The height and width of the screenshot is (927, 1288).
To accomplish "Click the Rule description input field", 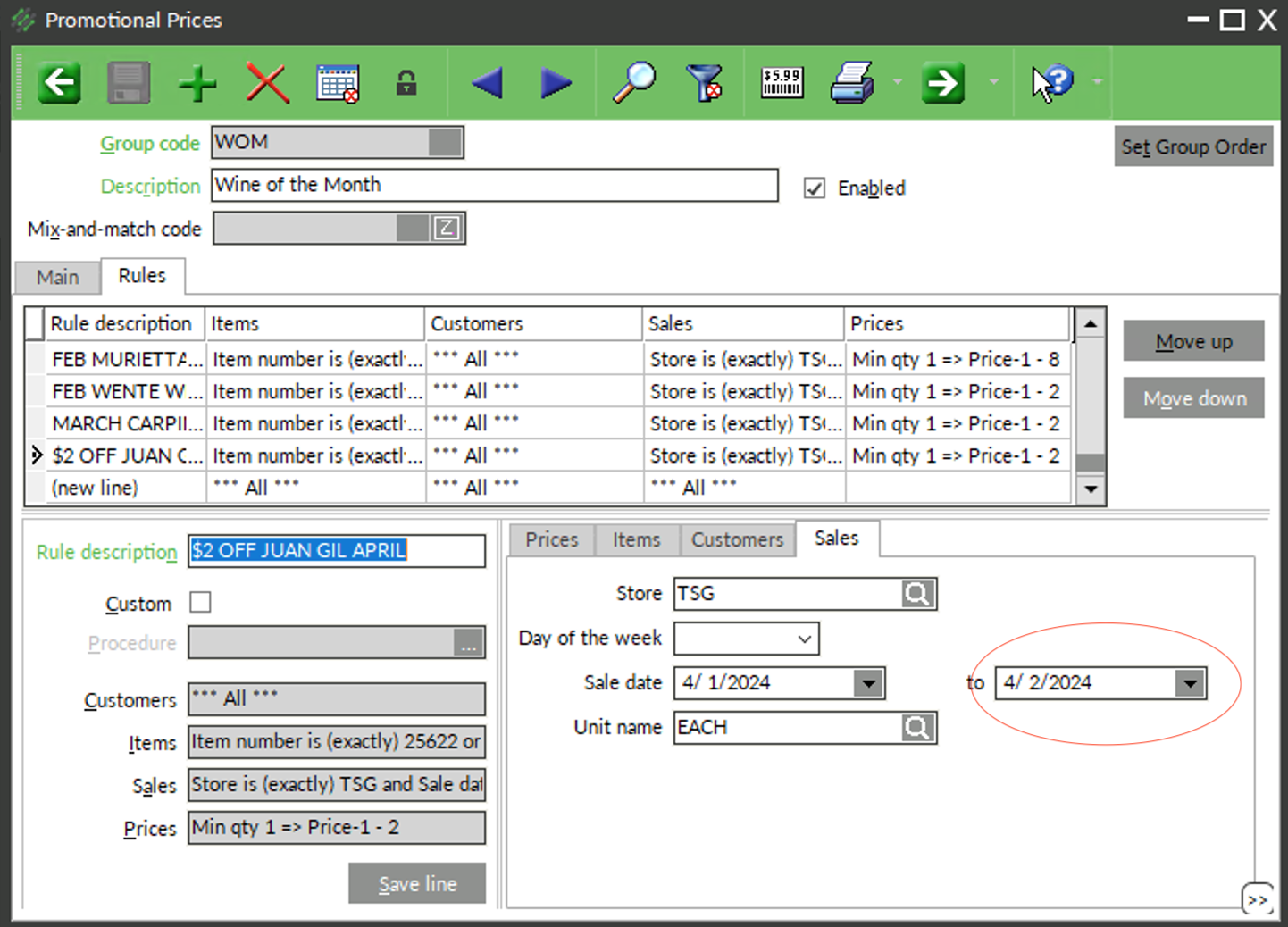I will 337,551.
